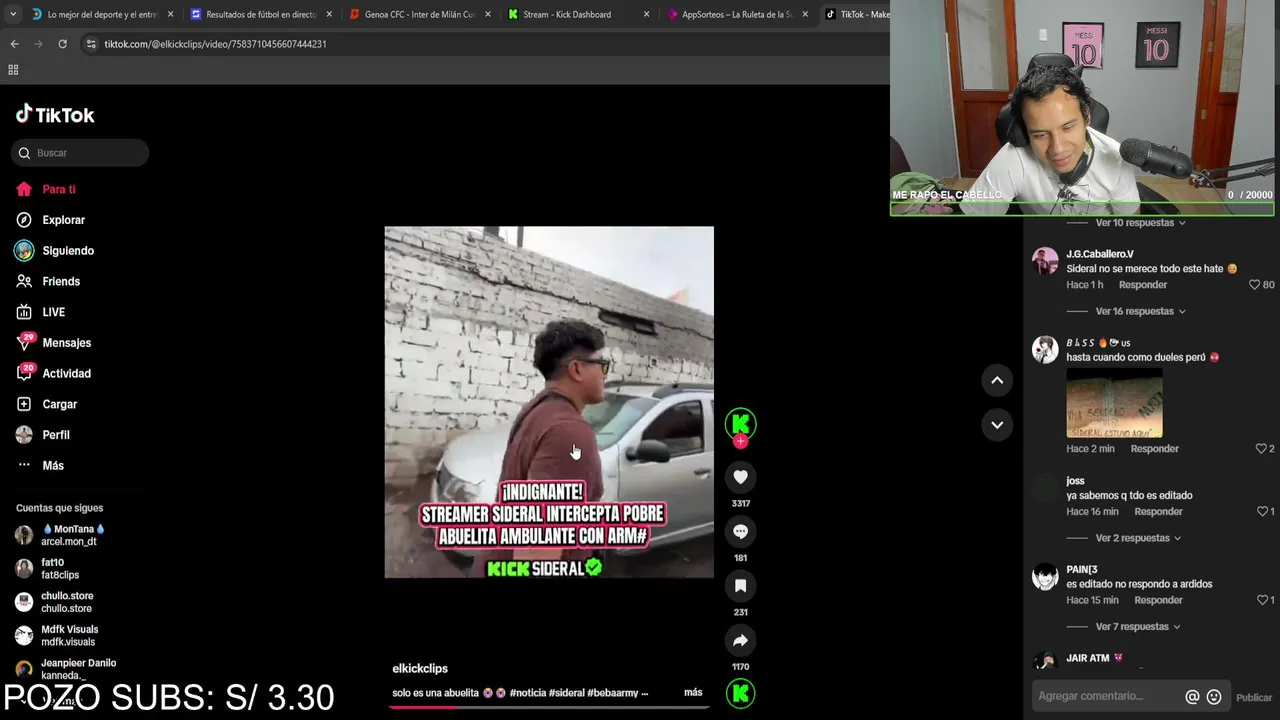Click #noticia hashtag in description
Image resolution: width=1280 pixels, height=720 pixels.
tap(527, 692)
